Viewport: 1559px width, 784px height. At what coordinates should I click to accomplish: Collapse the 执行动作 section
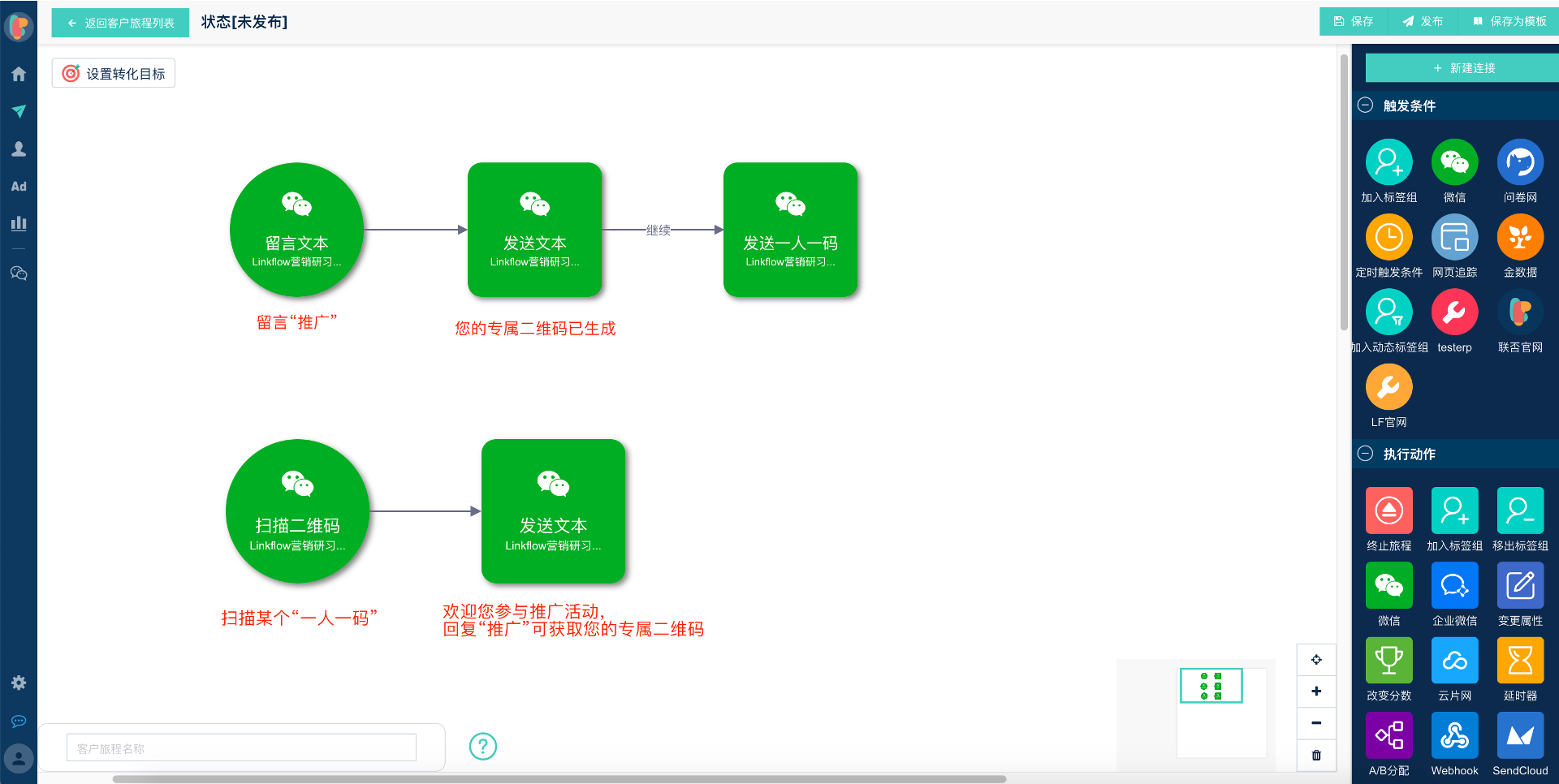tap(1366, 454)
